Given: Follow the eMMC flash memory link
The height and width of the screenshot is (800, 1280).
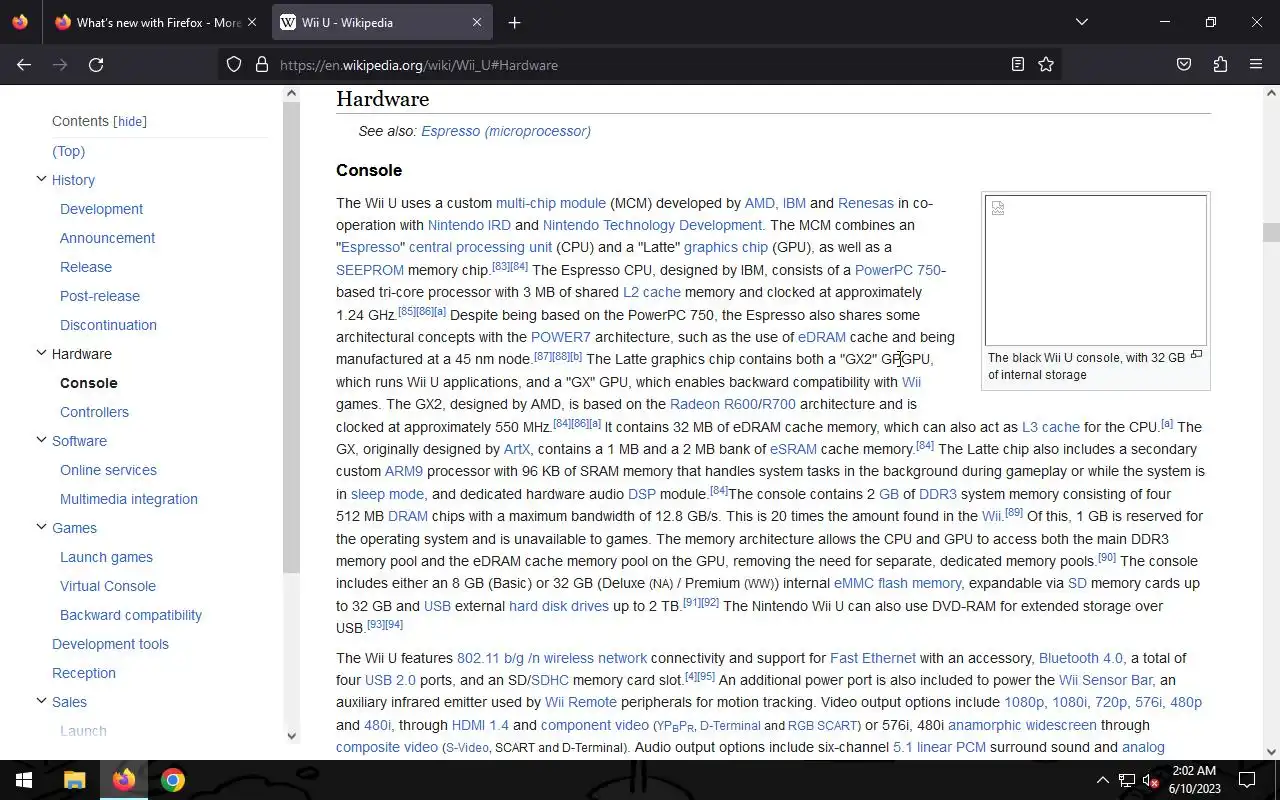Looking at the screenshot, I should tap(898, 583).
